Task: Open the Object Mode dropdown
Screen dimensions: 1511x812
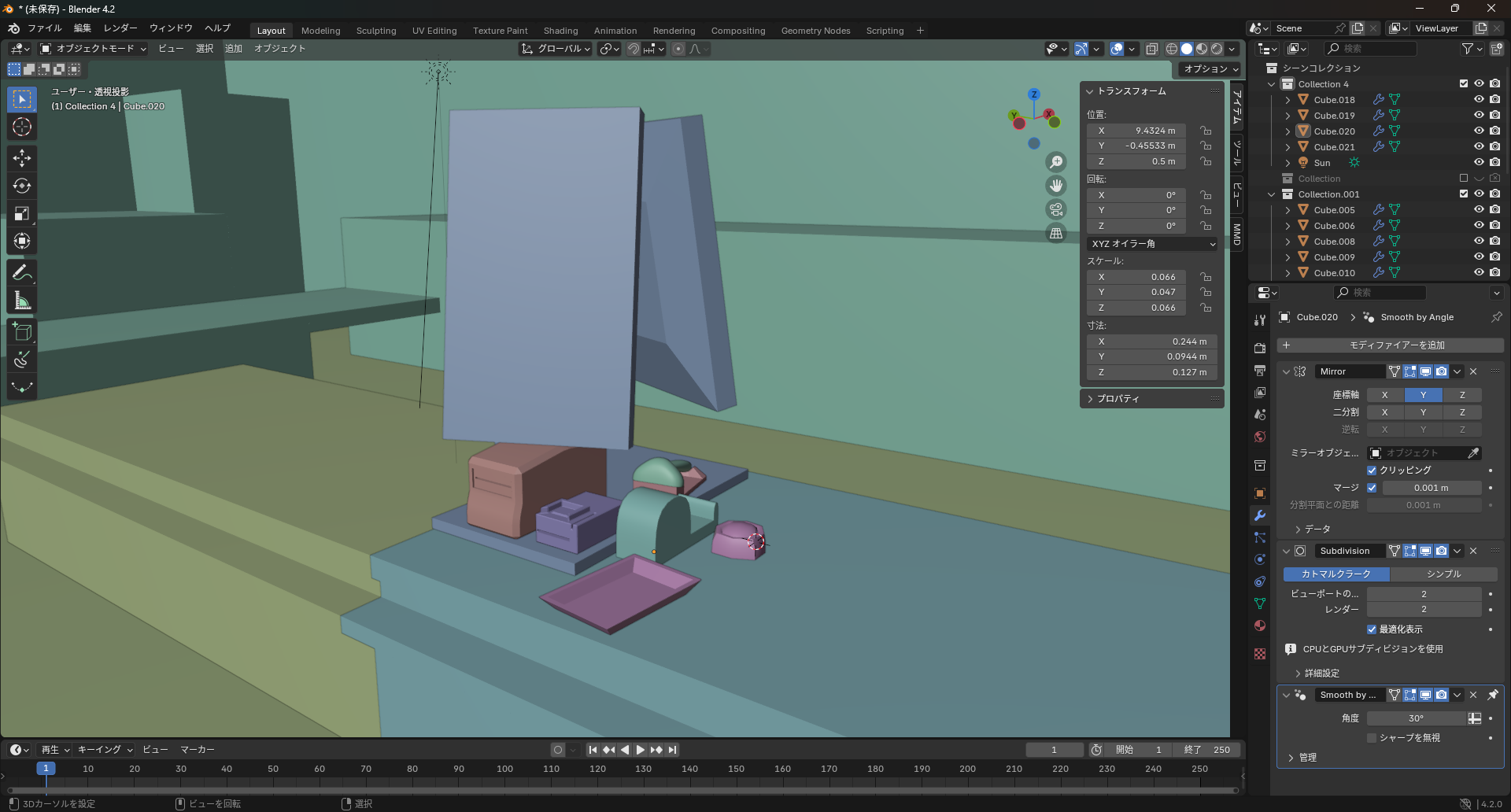Action: click(94, 49)
